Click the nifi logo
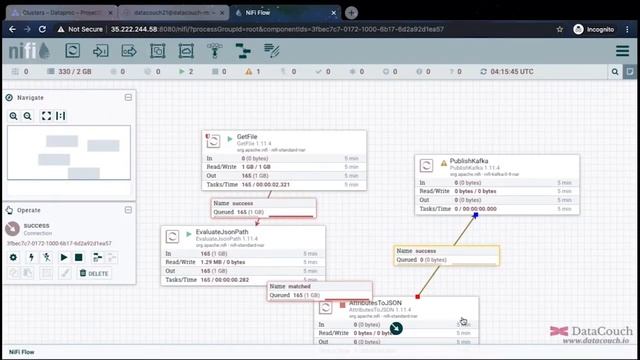Image resolution: width=640 pixels, height=360 pixels. (x=29, y=51)
